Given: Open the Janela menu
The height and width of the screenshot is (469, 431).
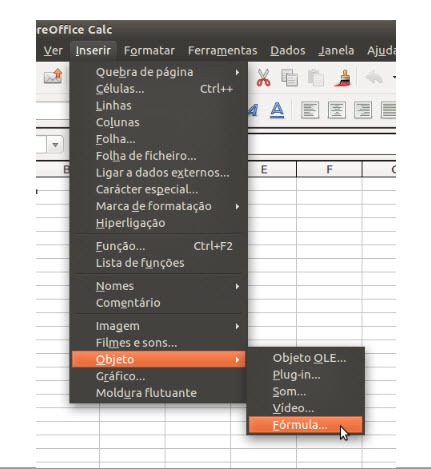Looking at the screenshot, I should pyautogui.click(x=336, y=50).
